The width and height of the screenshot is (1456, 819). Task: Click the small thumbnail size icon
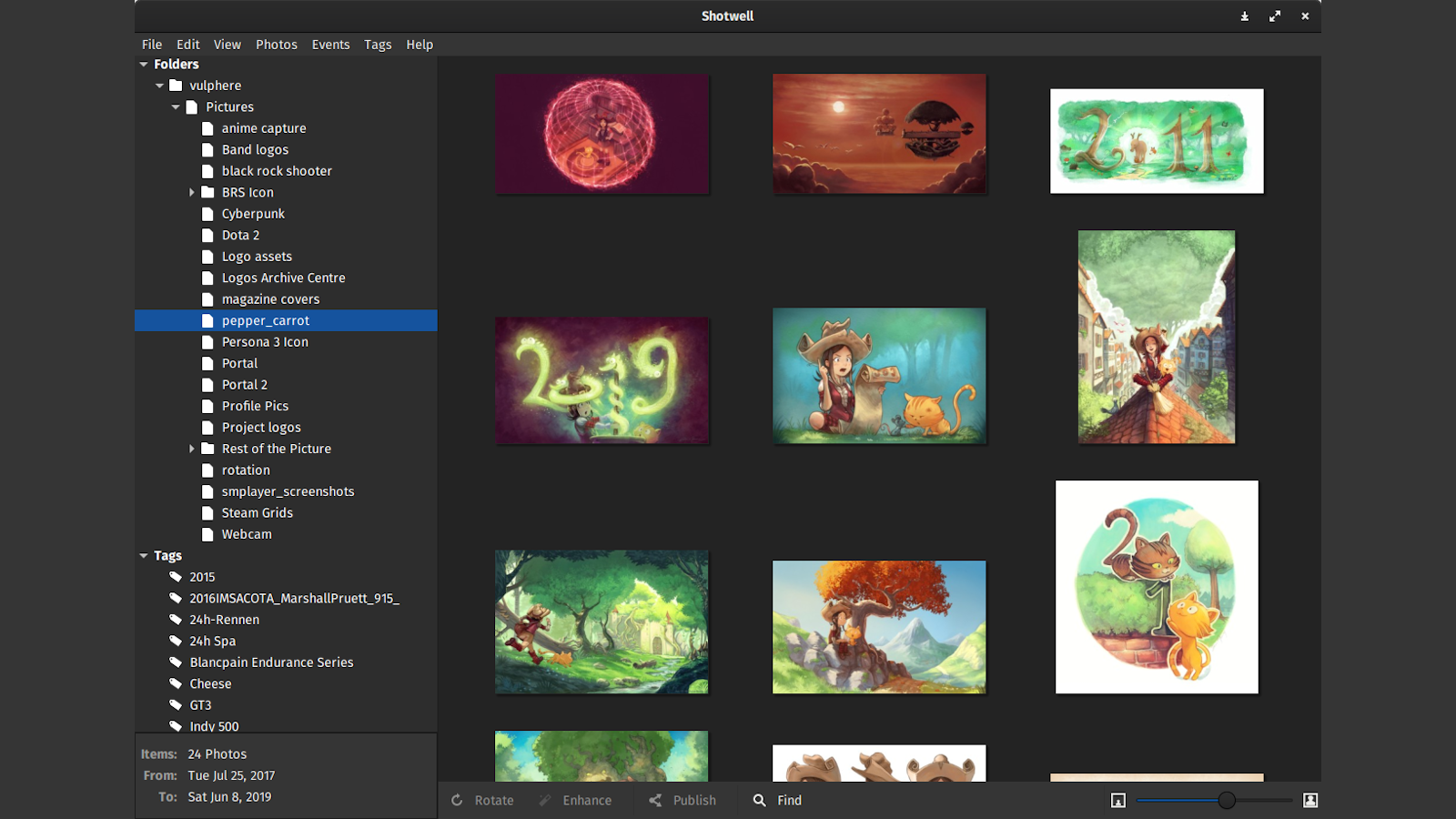point(1118,801)
